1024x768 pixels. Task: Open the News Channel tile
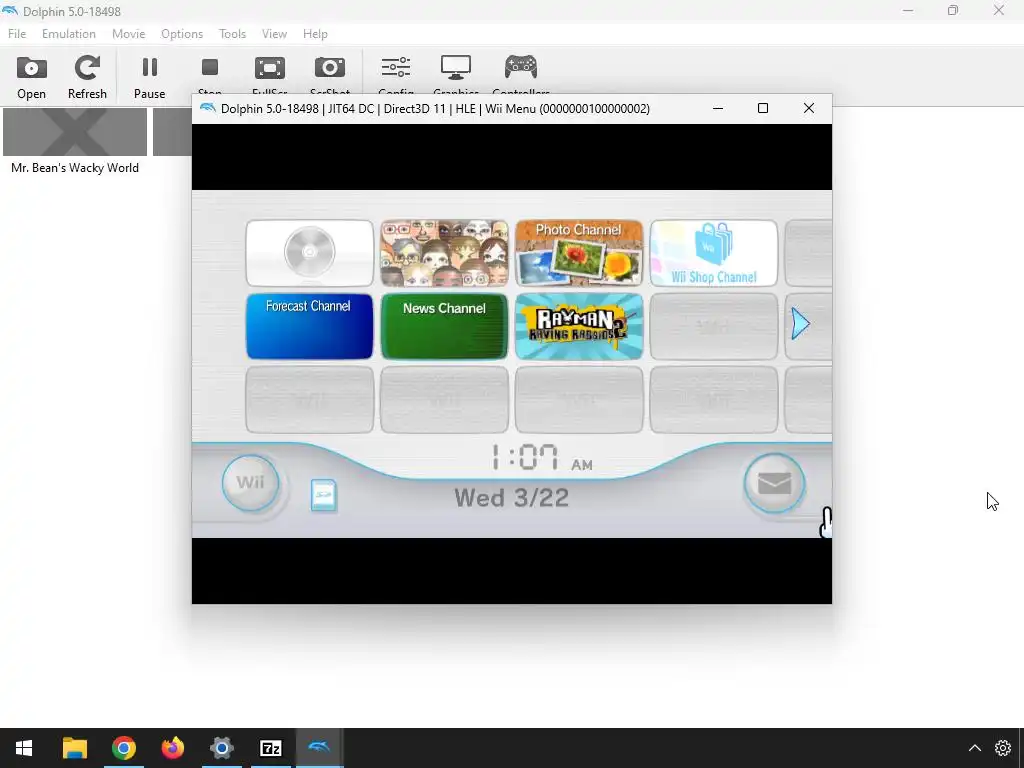(x=444, y=326)
